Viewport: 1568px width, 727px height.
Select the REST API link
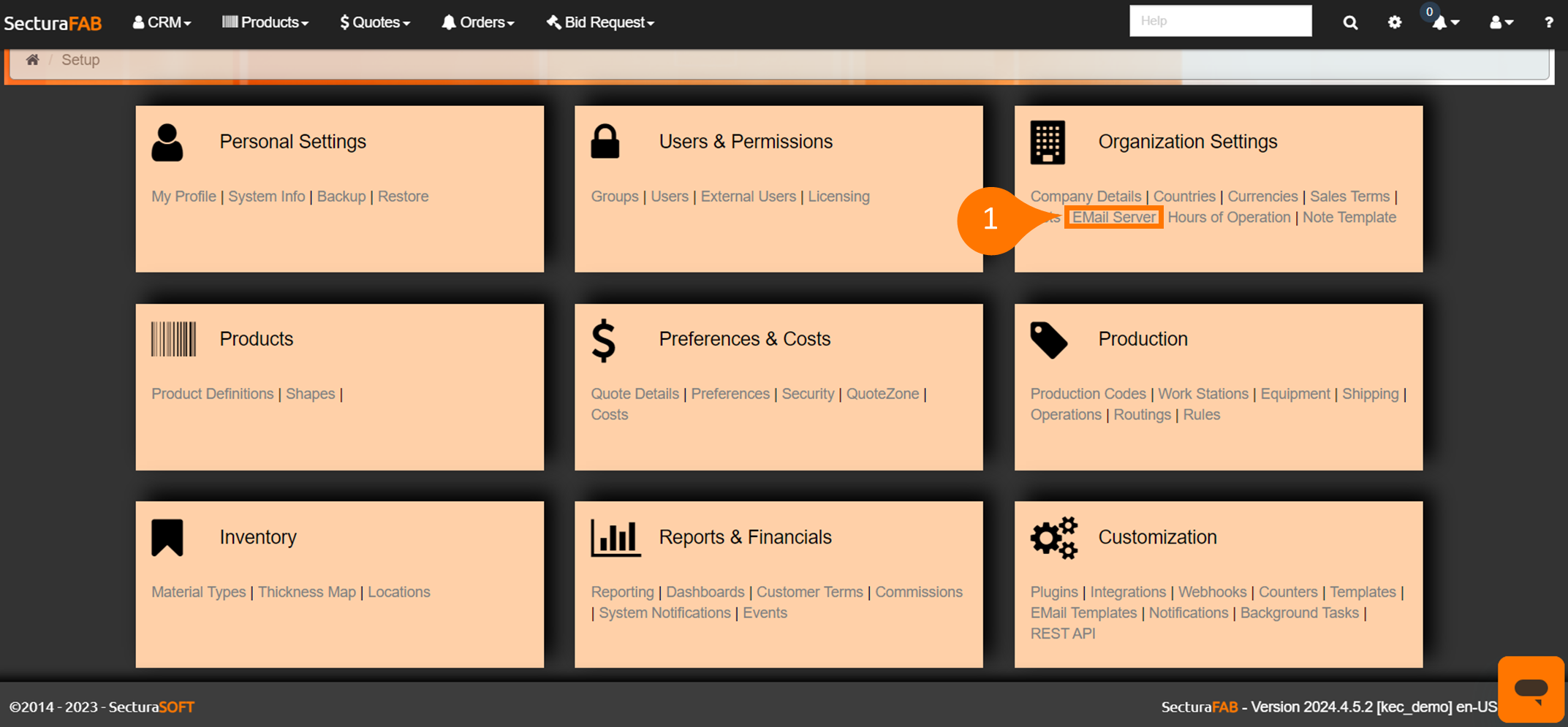click(1062, 633)
